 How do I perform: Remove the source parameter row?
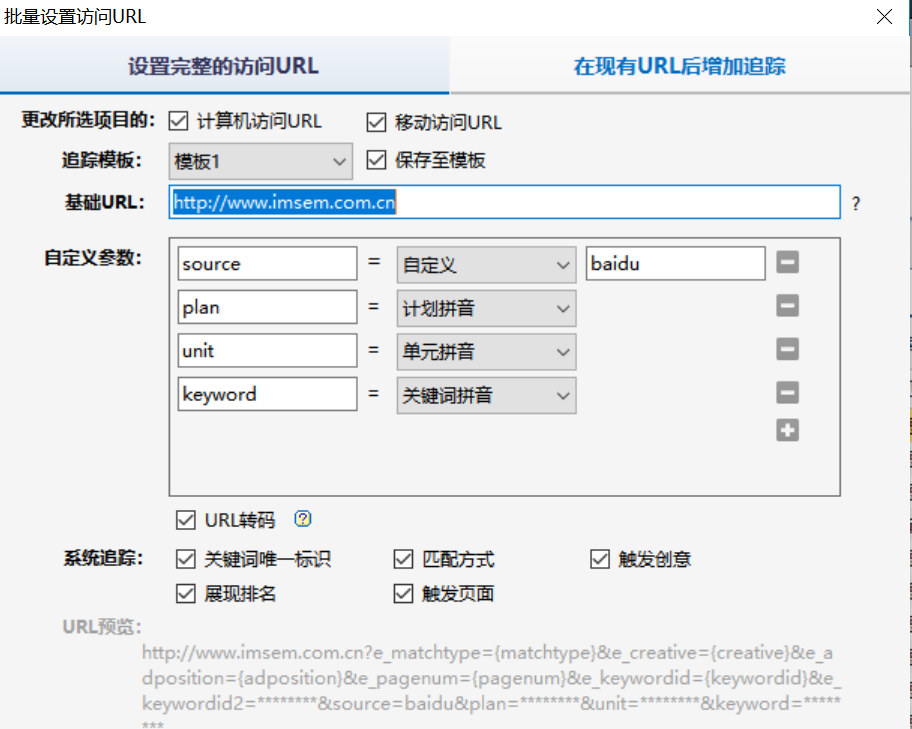point(787,262)
